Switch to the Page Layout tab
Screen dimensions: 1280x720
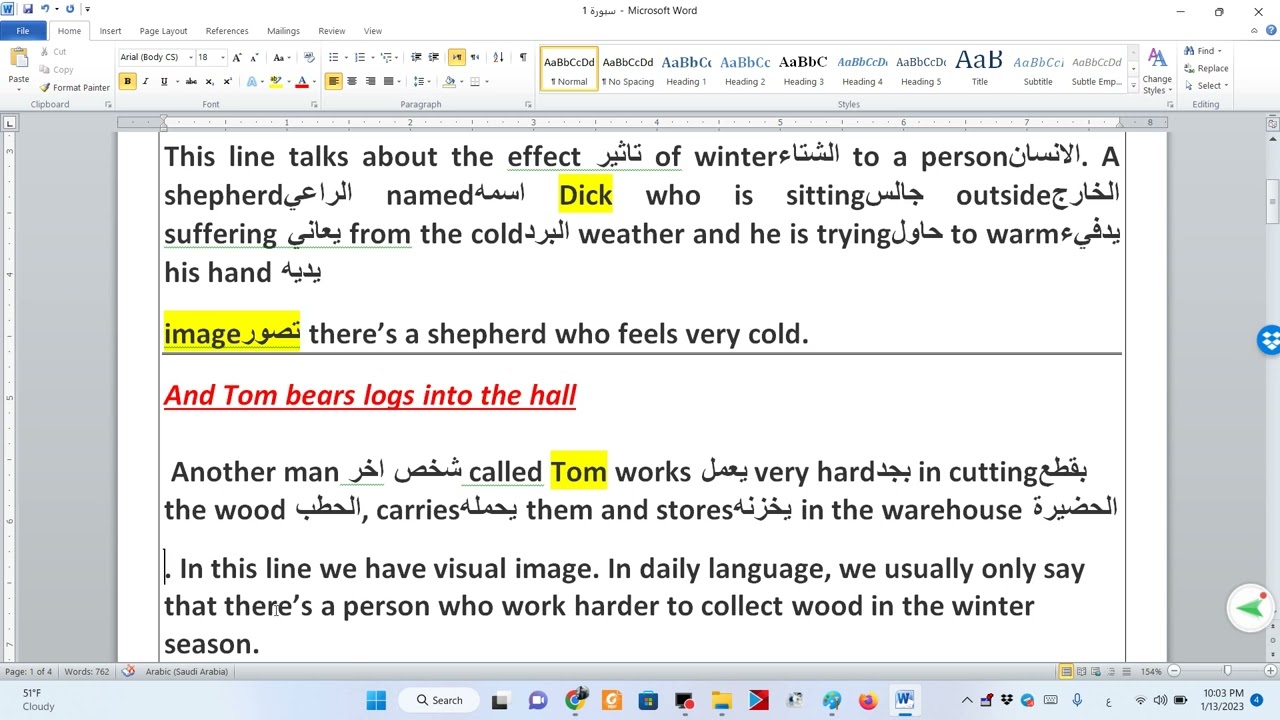coord(163,31)
